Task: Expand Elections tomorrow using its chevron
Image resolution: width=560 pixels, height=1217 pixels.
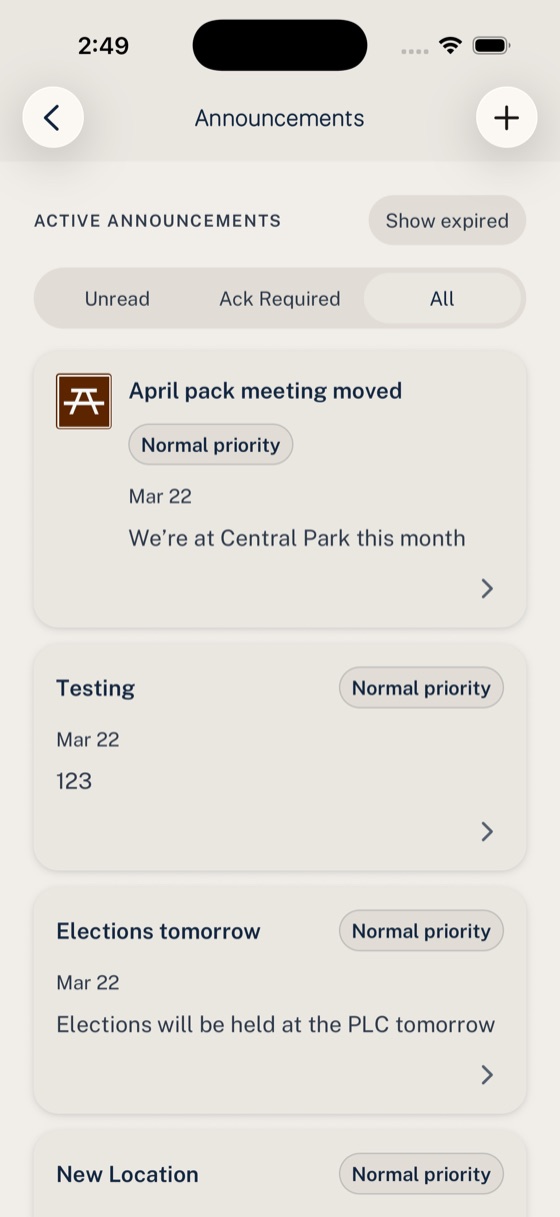Action: click(x=487, y=1074)
